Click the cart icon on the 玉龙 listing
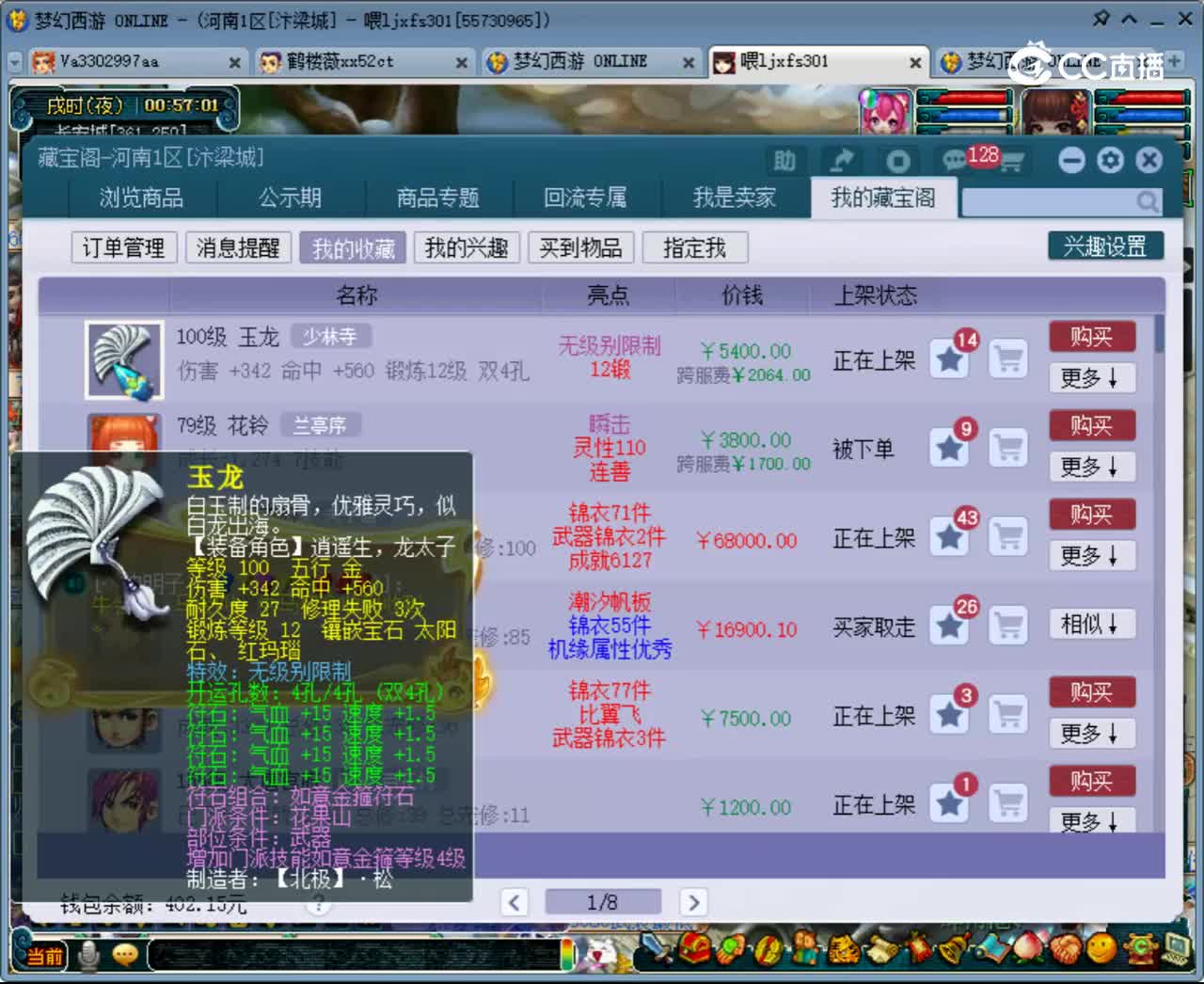 (1008, 357)
